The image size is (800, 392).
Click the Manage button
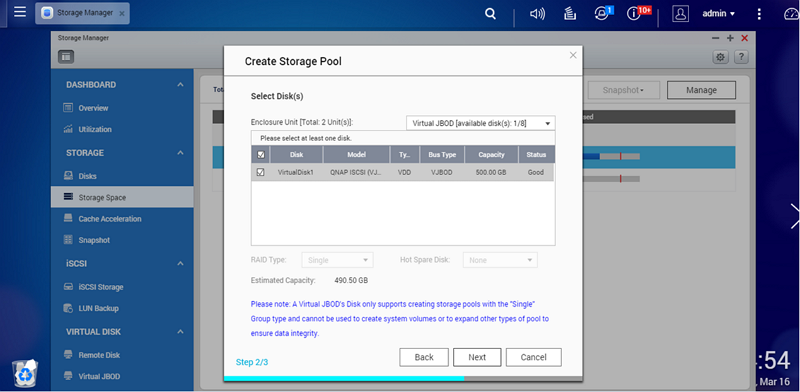click(702, 90)
